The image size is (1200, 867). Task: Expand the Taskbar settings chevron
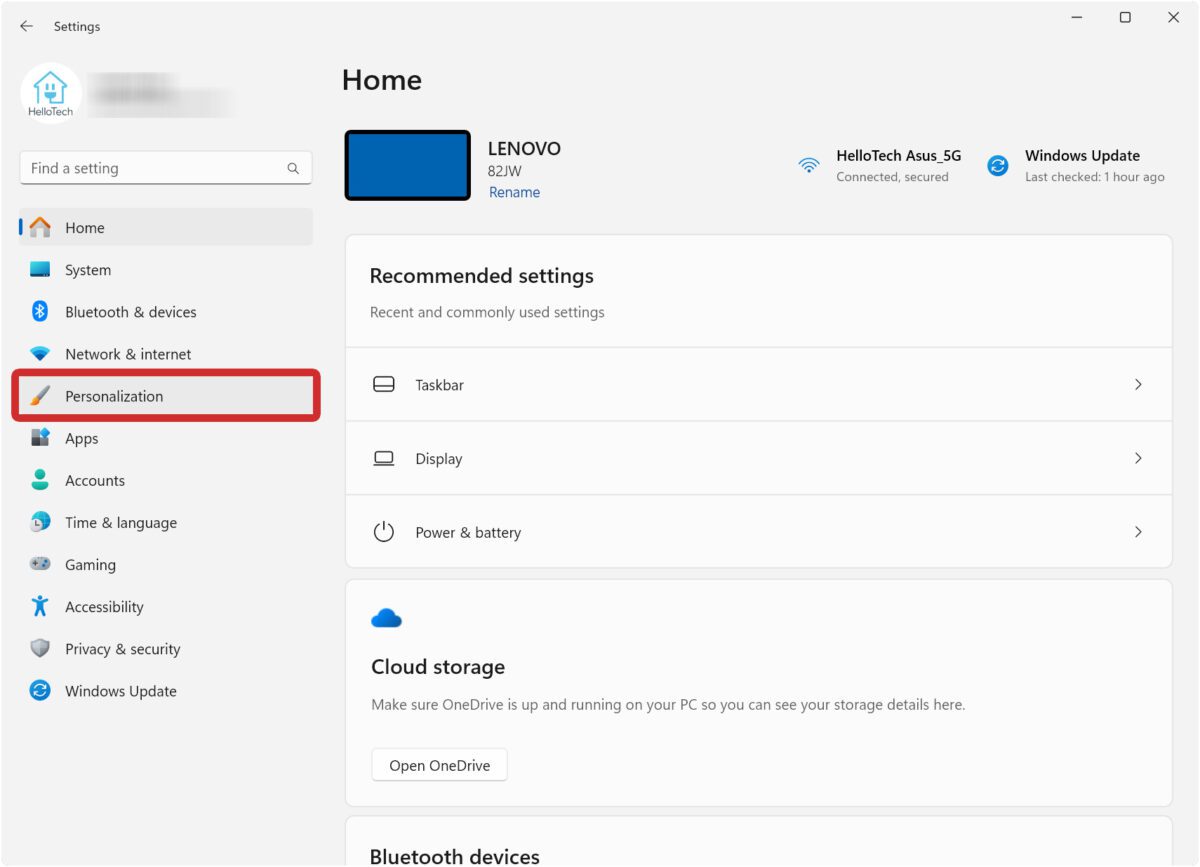pyautogui.click(x=1138, y=385)
